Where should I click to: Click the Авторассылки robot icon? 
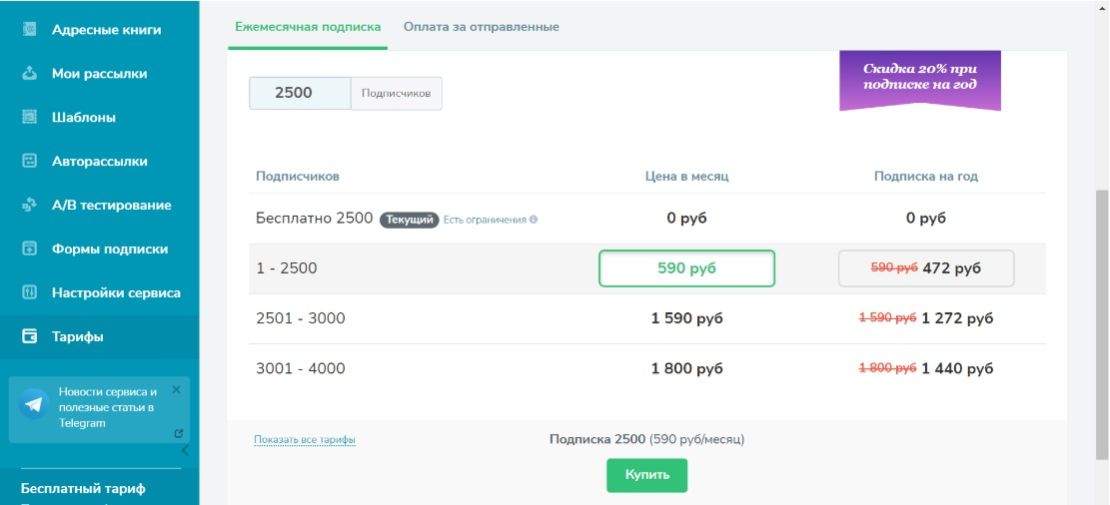pyautogui.click(x=30, y=161)
